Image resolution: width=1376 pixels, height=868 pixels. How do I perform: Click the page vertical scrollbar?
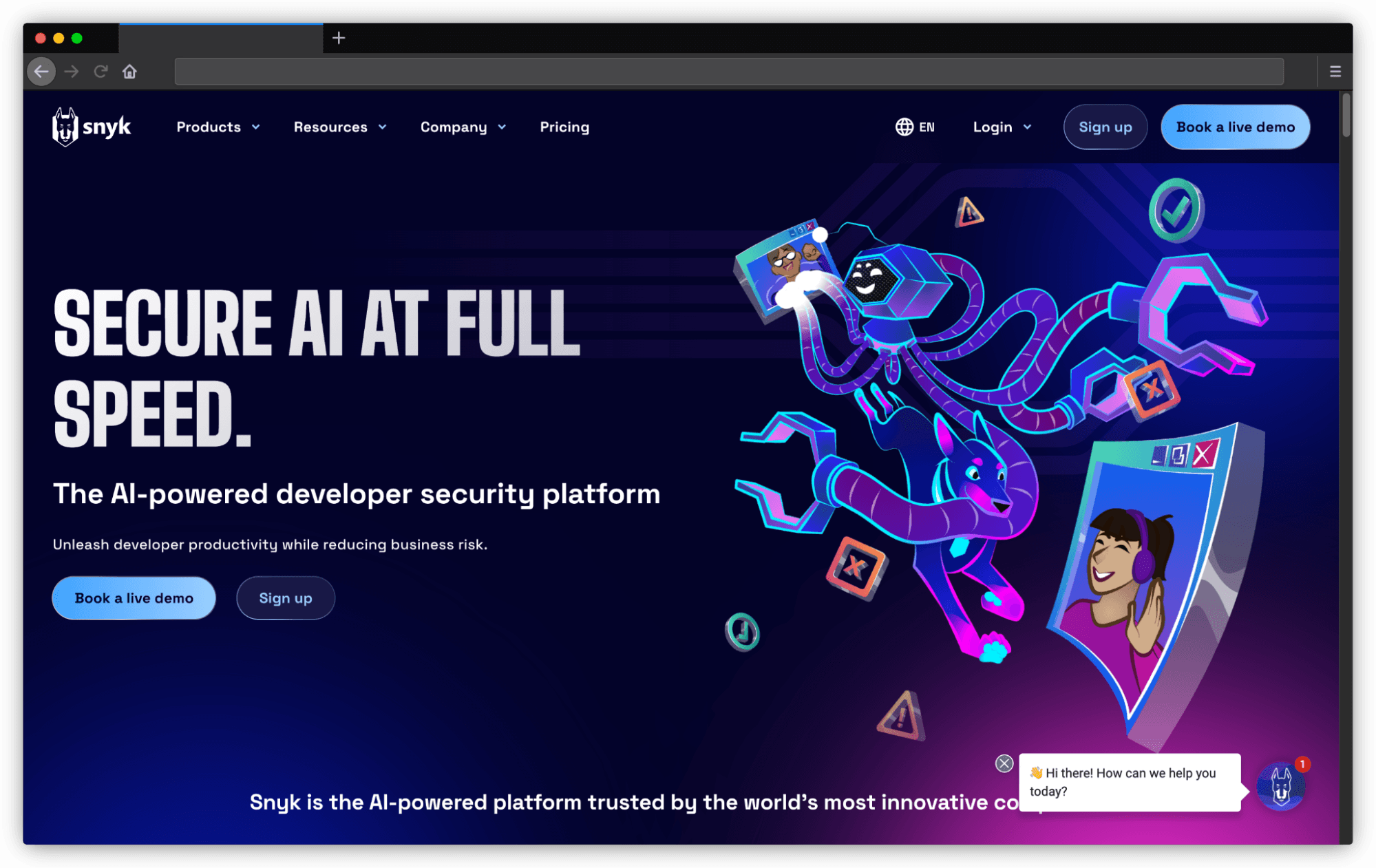pos(1346,114)
